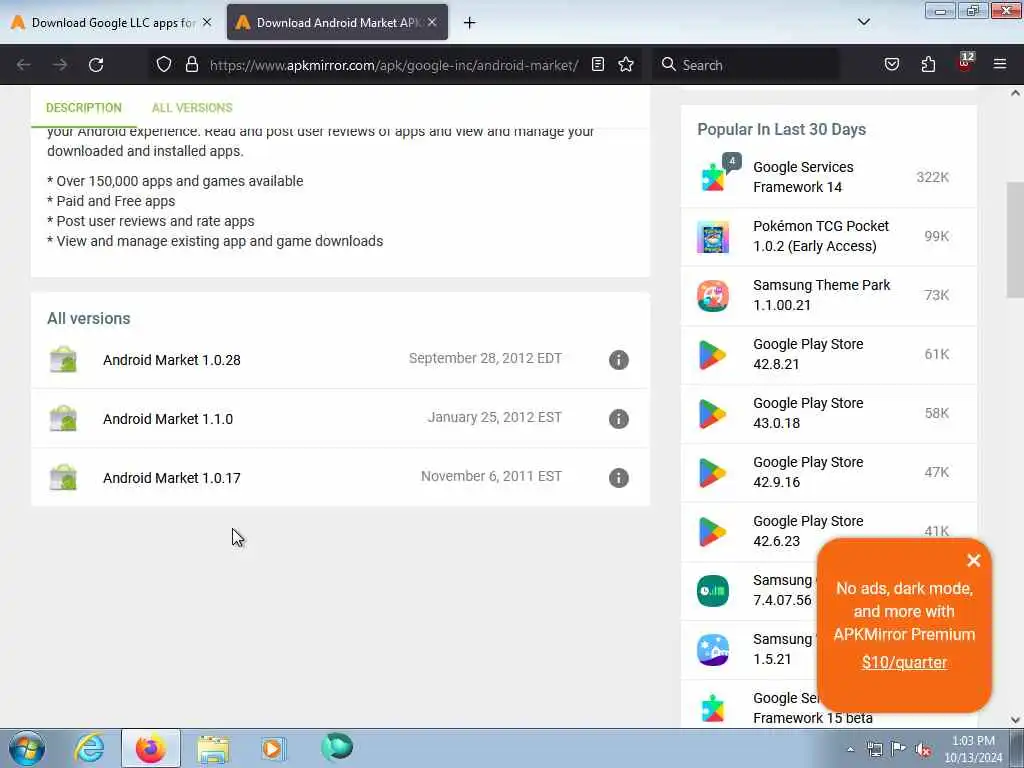1024x768 pixels.
Task: Click the taskbar clock showing 1:03 PM
Action: point(973,749)
